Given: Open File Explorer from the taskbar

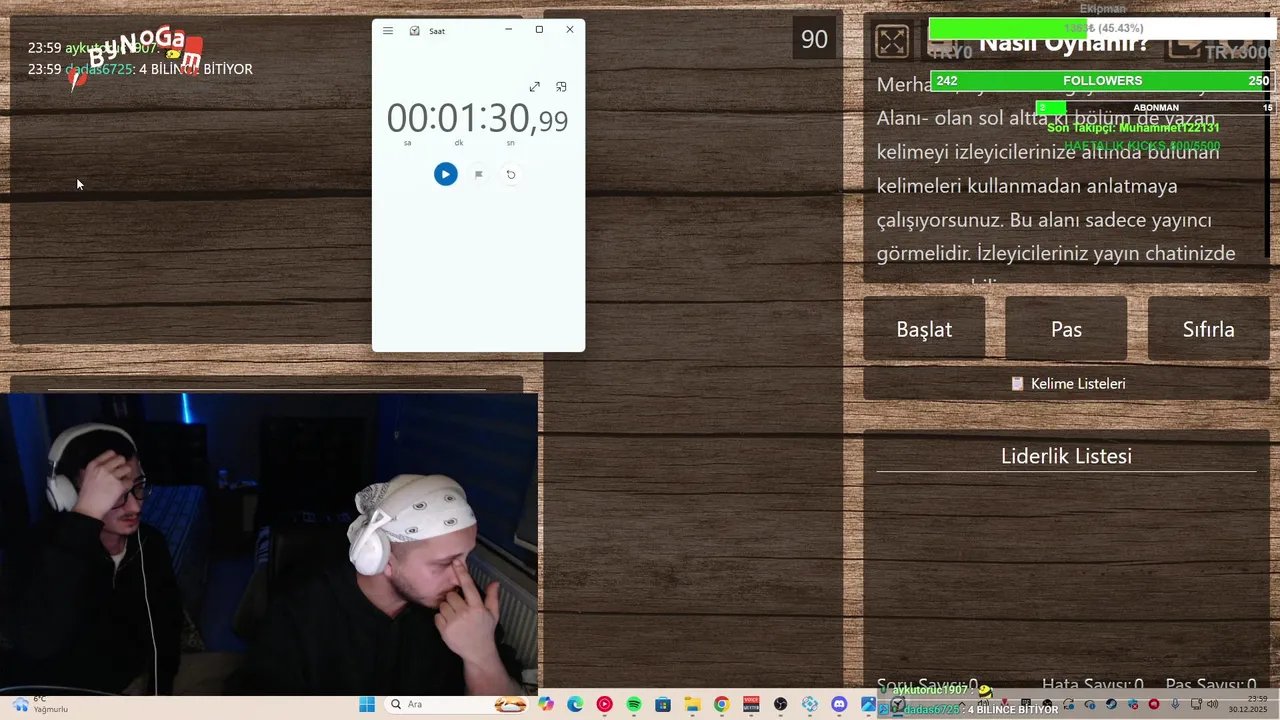Looking at the screenshot, I should point(692,705).
